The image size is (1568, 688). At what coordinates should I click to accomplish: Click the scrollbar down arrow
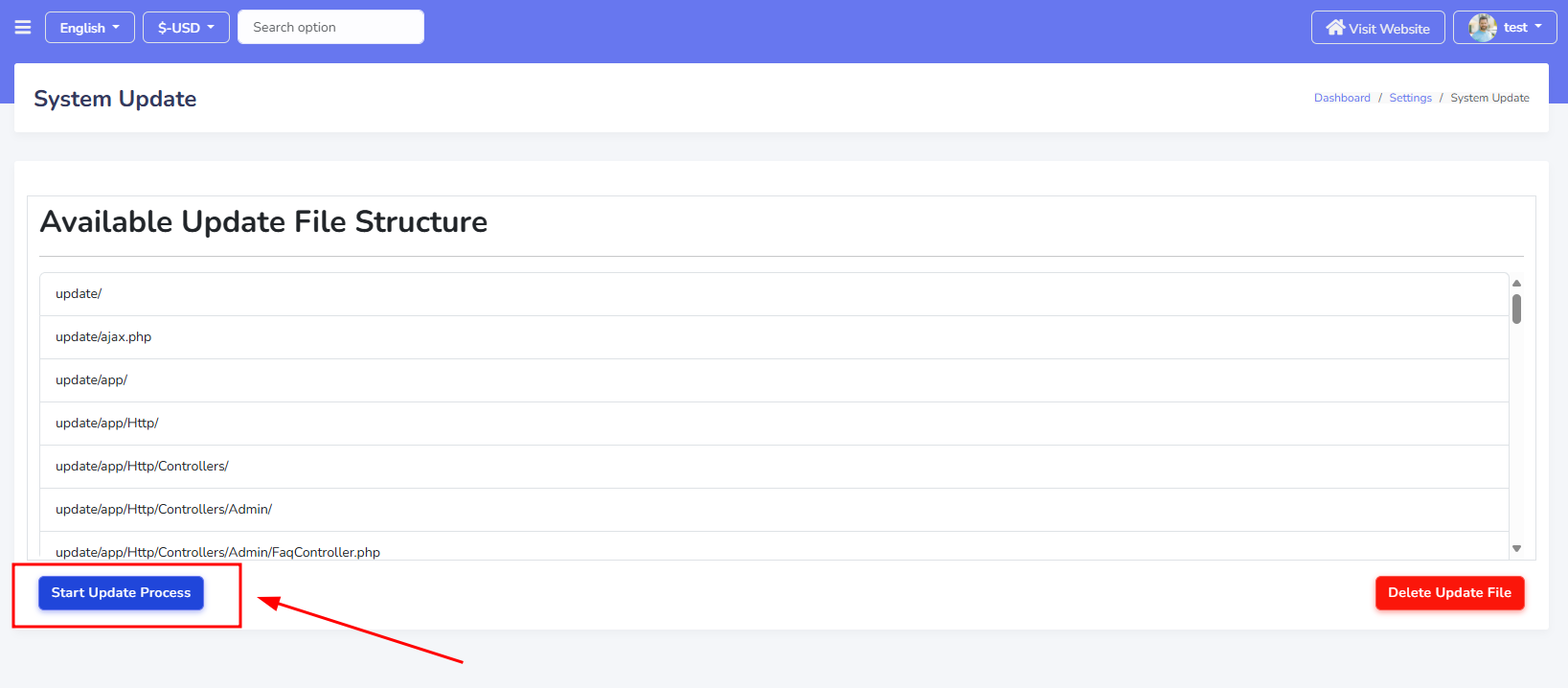[1516, 549]
